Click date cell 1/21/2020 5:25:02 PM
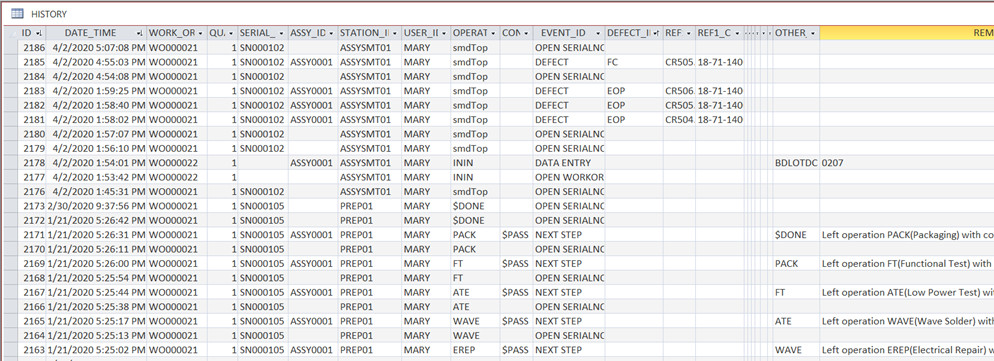Screen dimensions: 994x361 point(96,350)
